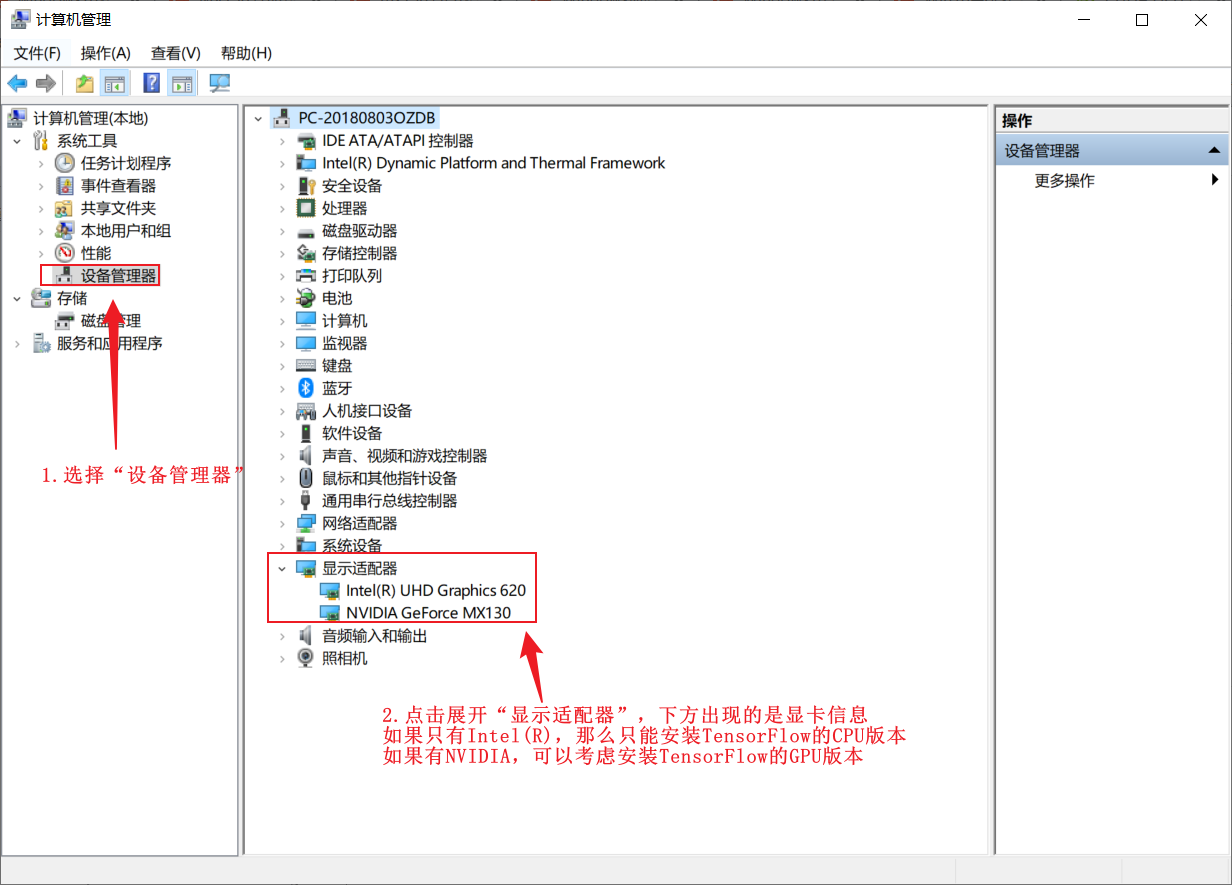
Task: Collapse the 存储 tree node
Action: 17,298
